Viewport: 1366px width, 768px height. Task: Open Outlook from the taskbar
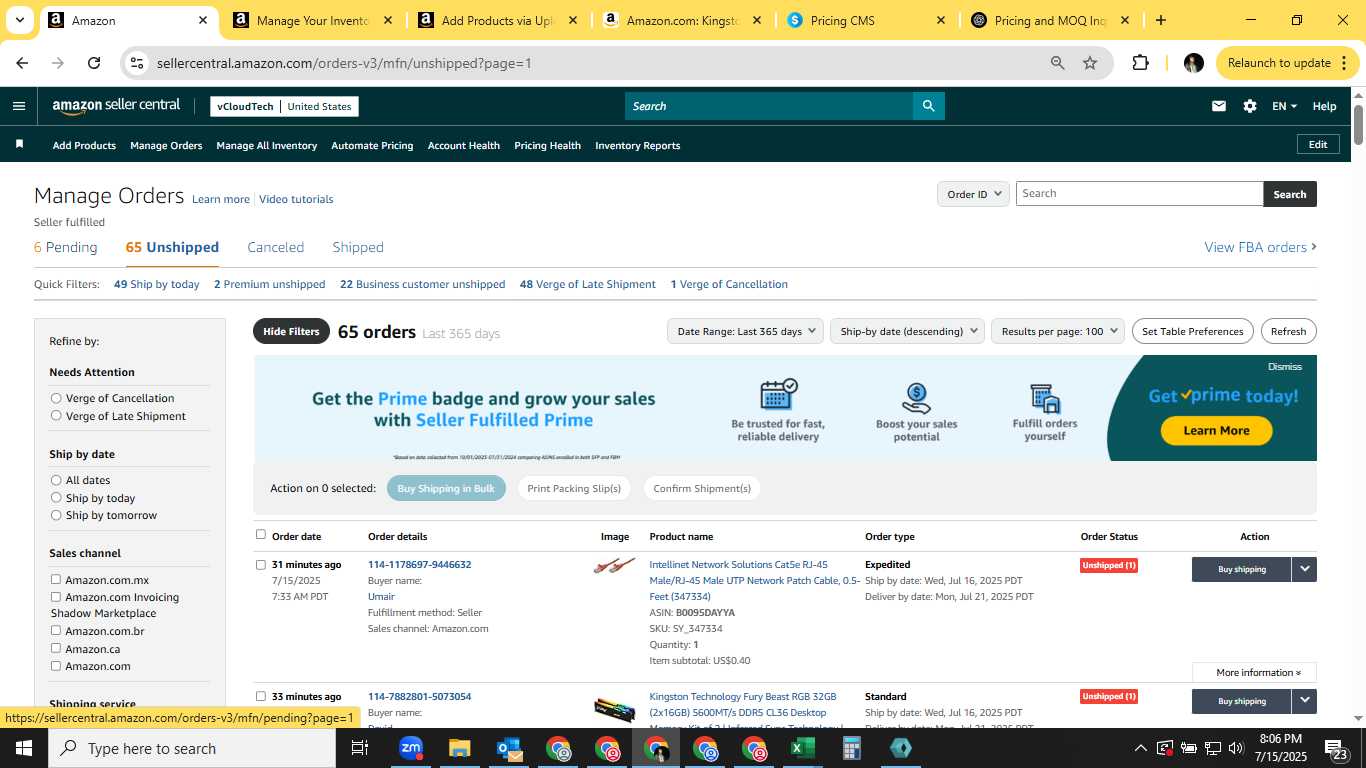508,748
